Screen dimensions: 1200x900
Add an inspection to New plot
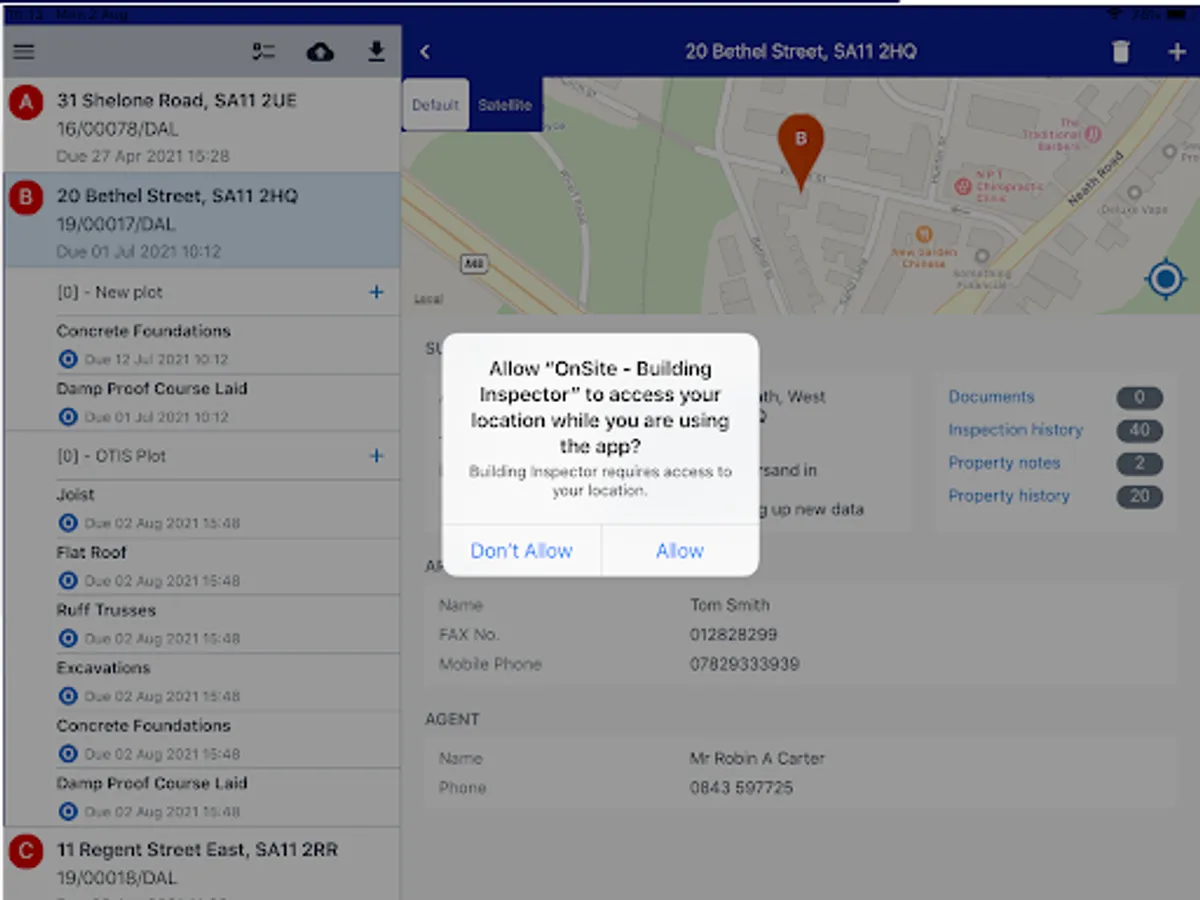(x=376, y=293)
